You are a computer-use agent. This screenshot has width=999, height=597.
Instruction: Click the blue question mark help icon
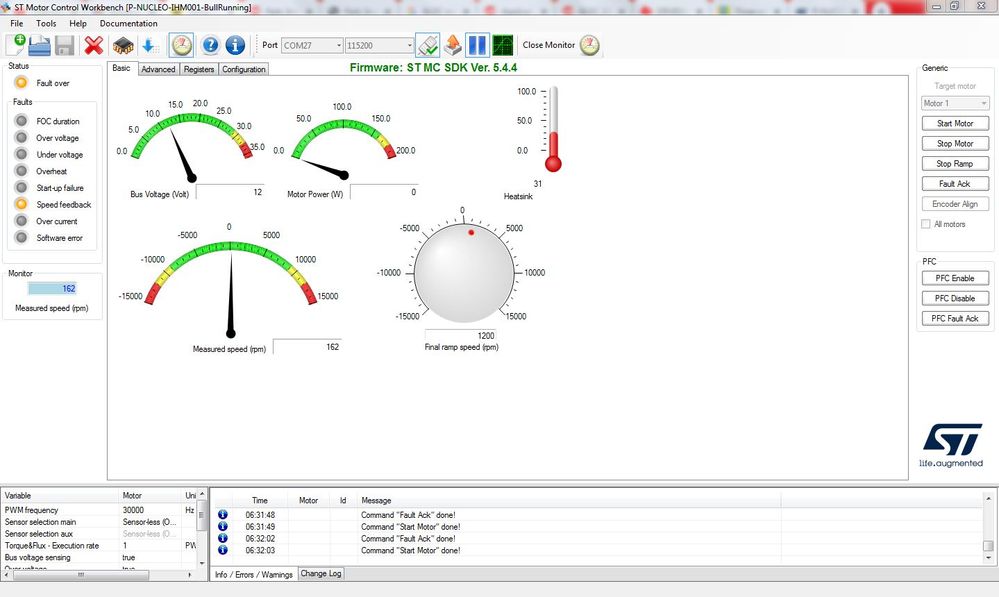[210, 45]
